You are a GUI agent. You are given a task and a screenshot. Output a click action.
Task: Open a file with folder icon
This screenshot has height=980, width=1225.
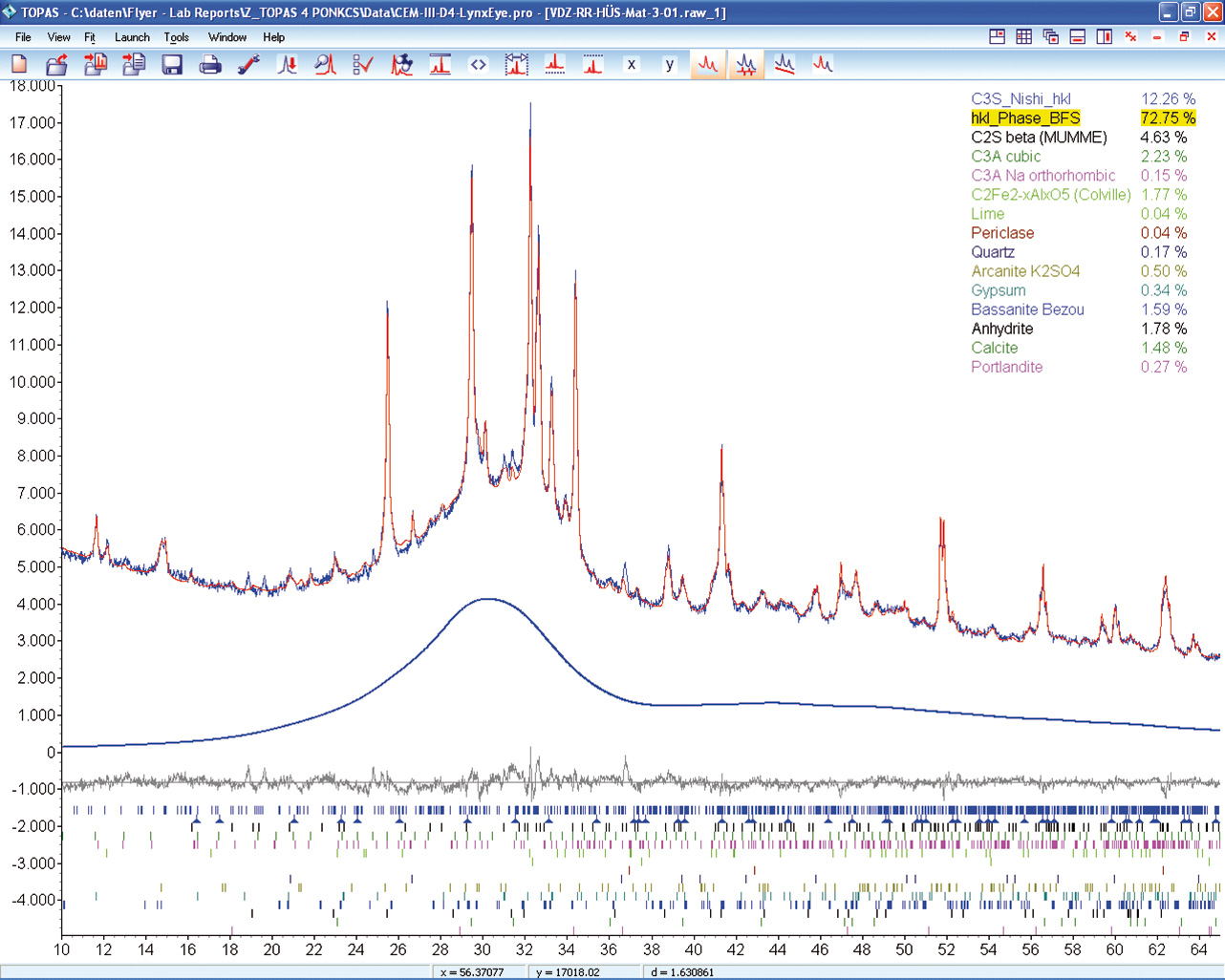point(57,65)
